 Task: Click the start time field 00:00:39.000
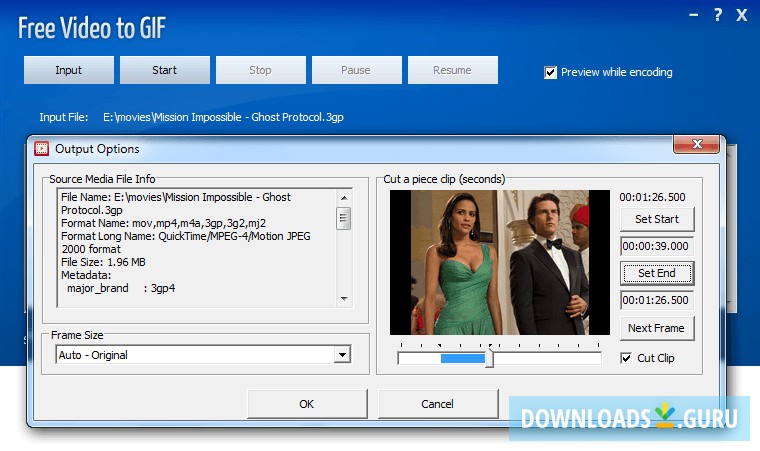pyautogui.click(x=657, y=246)
